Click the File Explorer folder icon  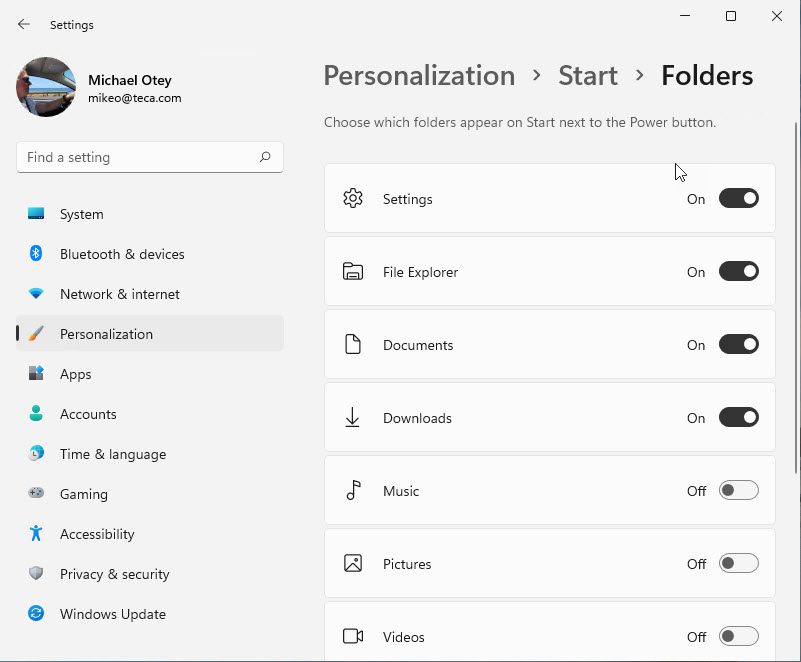point(353,271)
